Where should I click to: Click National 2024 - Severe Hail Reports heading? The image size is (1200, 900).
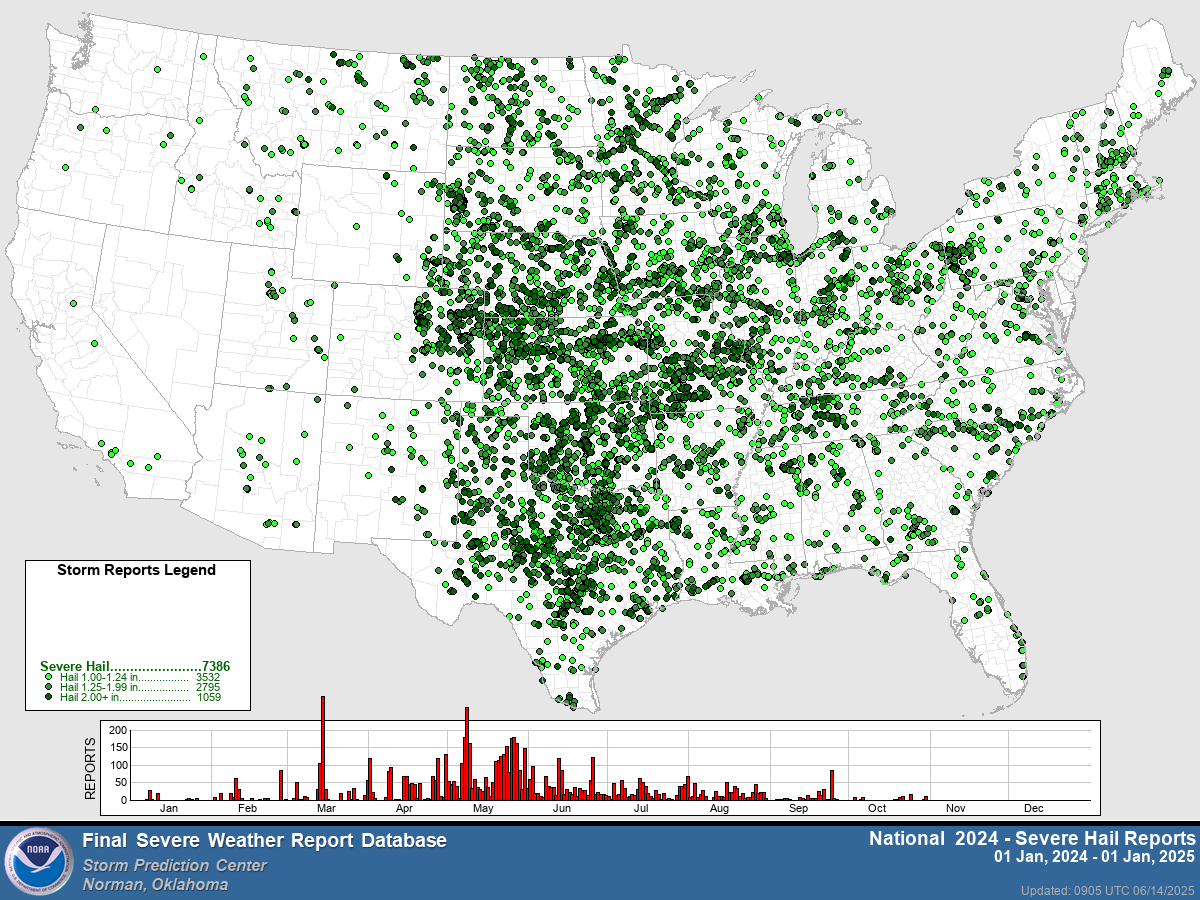(x=1032, y=838)
